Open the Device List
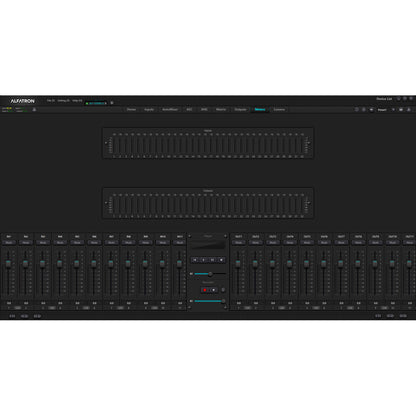Screen dimensions: 416x416 point(384,99)
